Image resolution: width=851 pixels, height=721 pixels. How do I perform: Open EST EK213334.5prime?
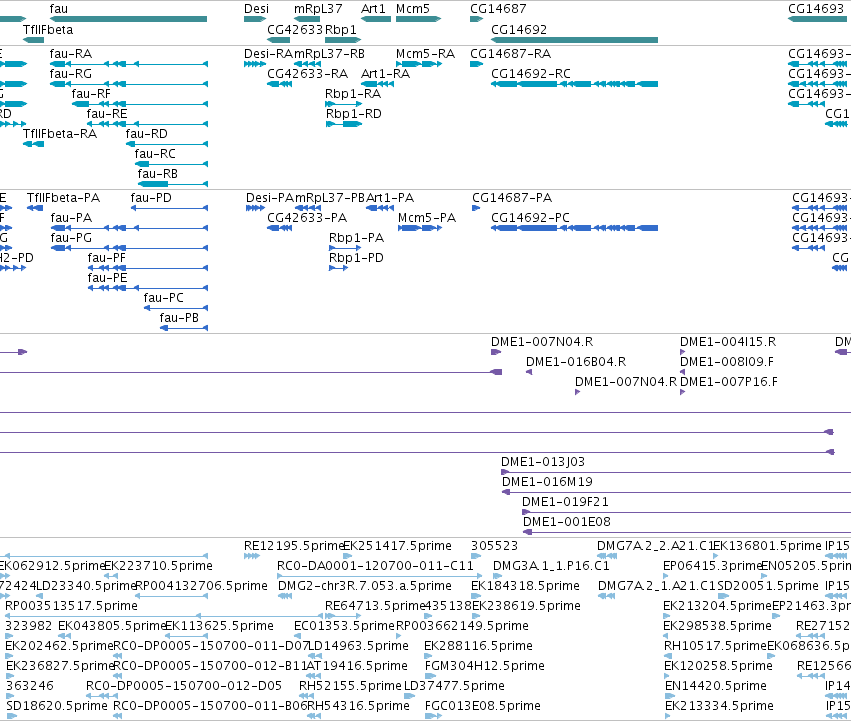click(x=719, y=705)
